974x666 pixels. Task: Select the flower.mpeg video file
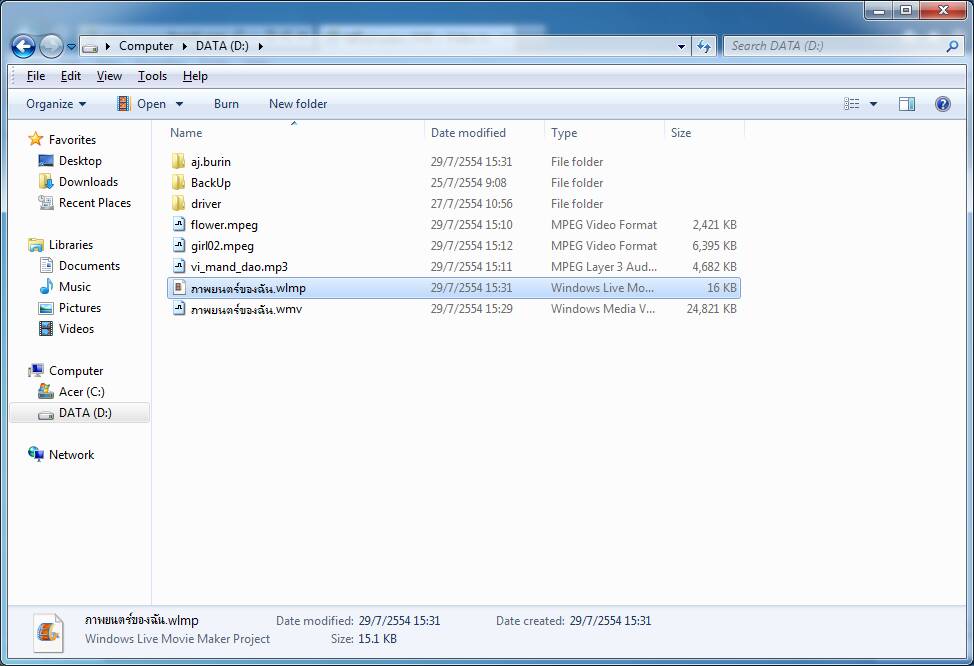tap(224, 225)
